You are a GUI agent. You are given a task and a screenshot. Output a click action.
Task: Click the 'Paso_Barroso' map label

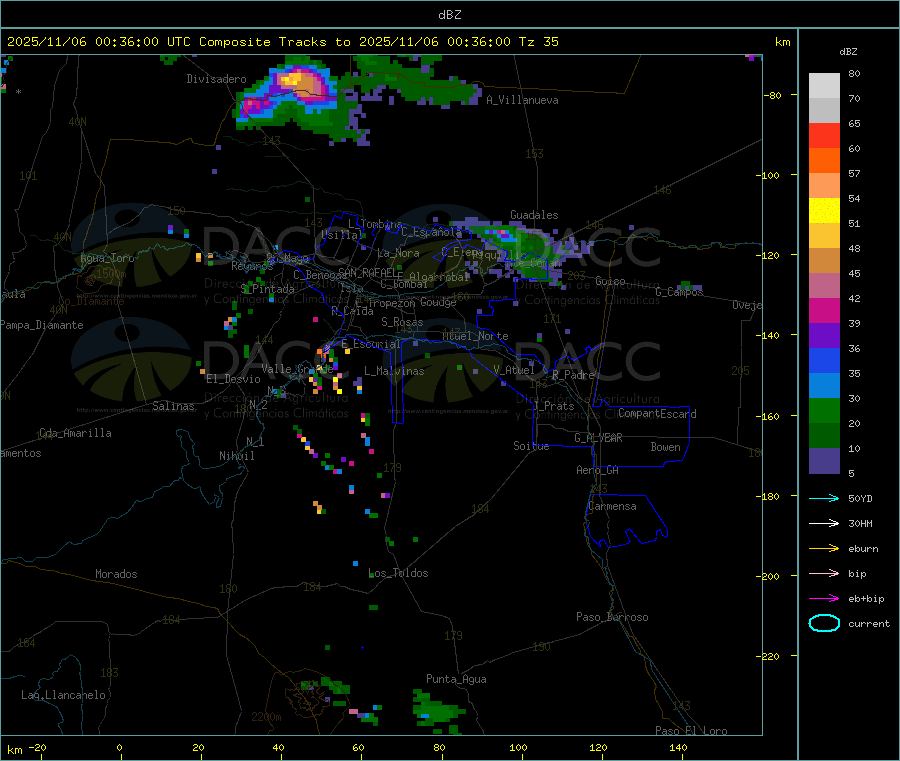[x=612, y=617]
